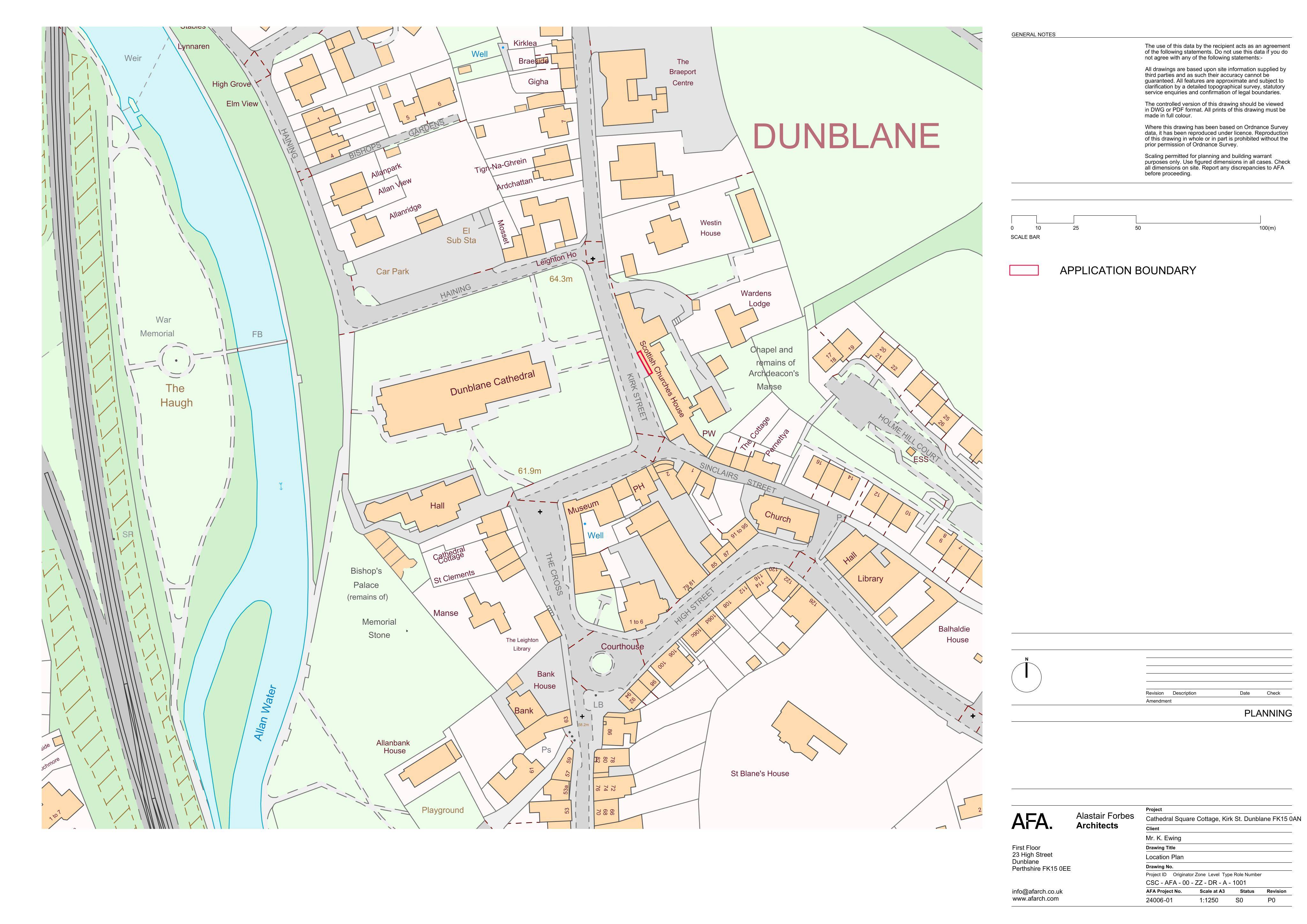Click the Chapel and remains label

coord(773,368)
